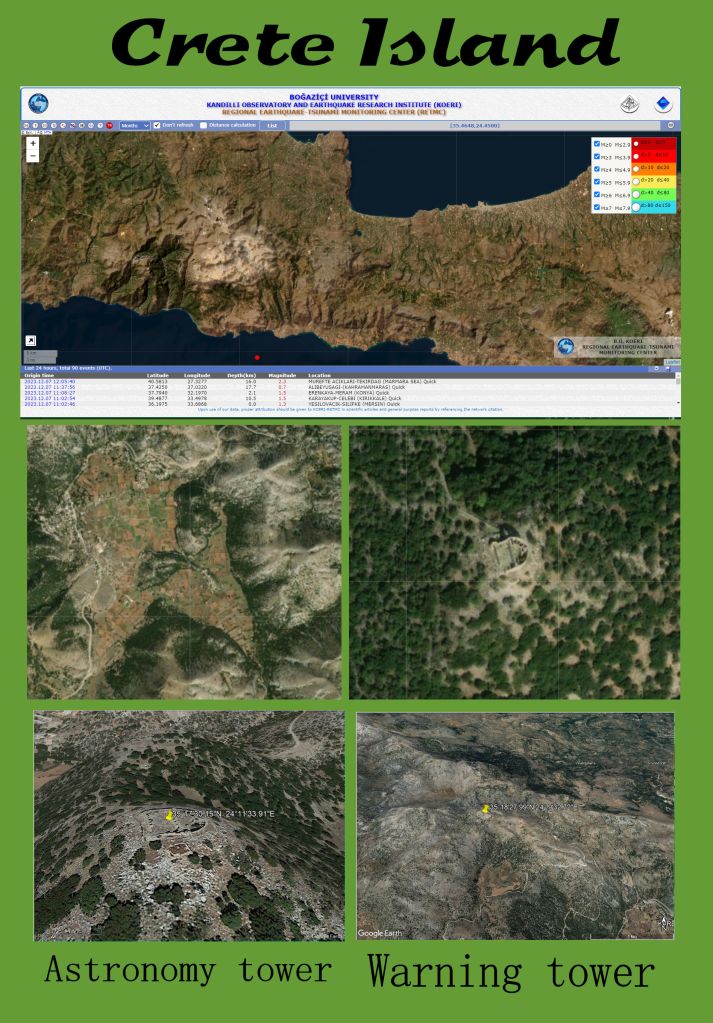Image resolution: width=713 pixels, height=1023 pixels.
Task: Click the map zoom in plus button
Action: point(33,143)
